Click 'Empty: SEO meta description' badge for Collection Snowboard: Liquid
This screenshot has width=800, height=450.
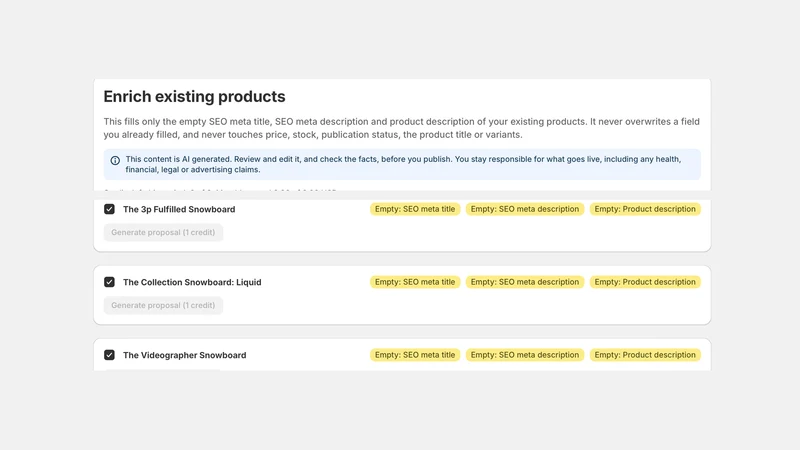click(524, 282)
